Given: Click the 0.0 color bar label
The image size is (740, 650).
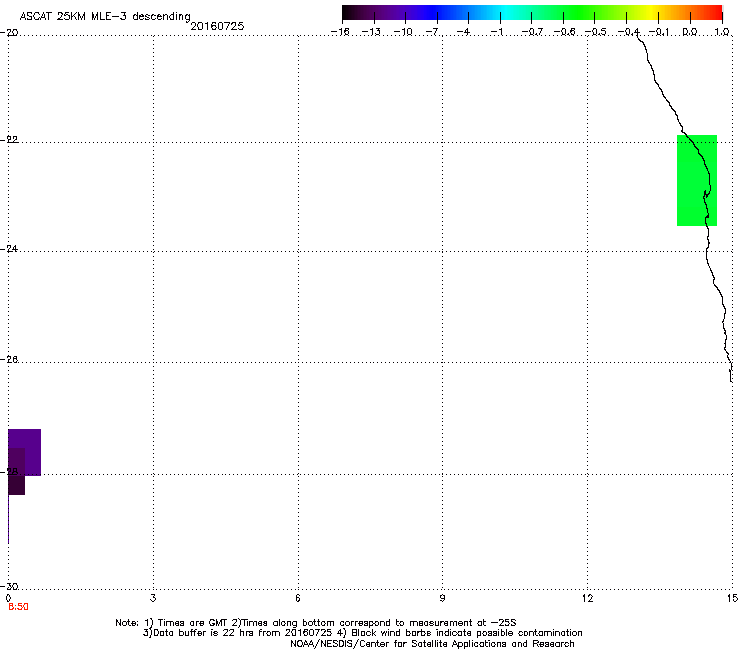Looking at the screenshot, I should (690, 32).
